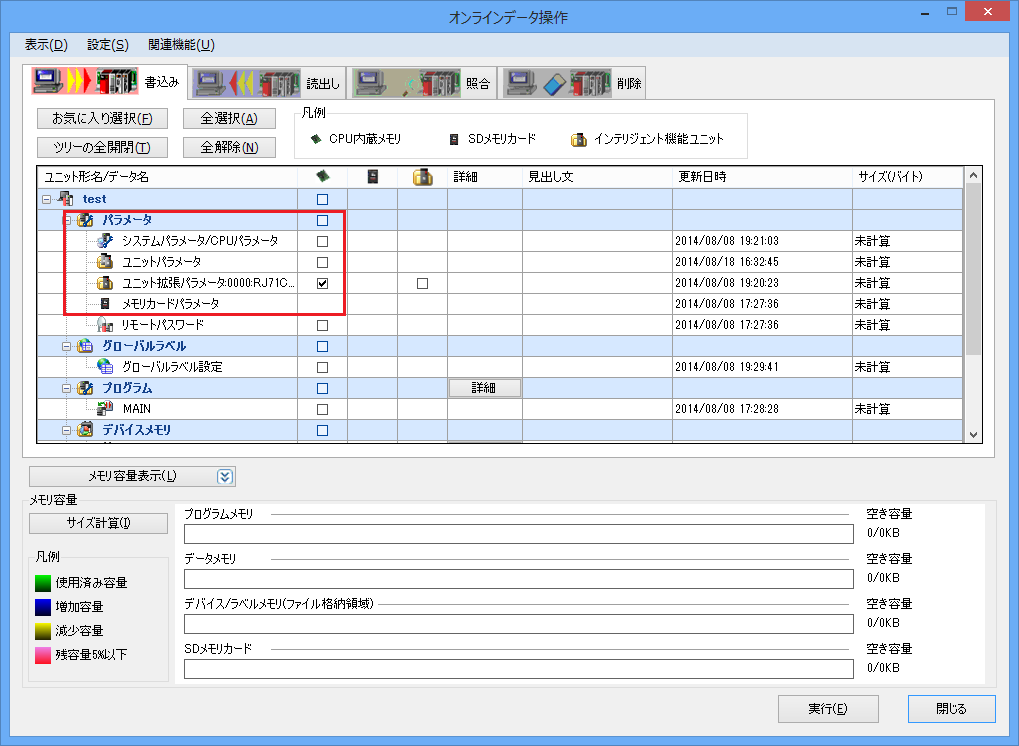Uncheck the ユニット拡張パラメータ checkbox
The image size is (1019, 746).
click(x=321, y=282)
